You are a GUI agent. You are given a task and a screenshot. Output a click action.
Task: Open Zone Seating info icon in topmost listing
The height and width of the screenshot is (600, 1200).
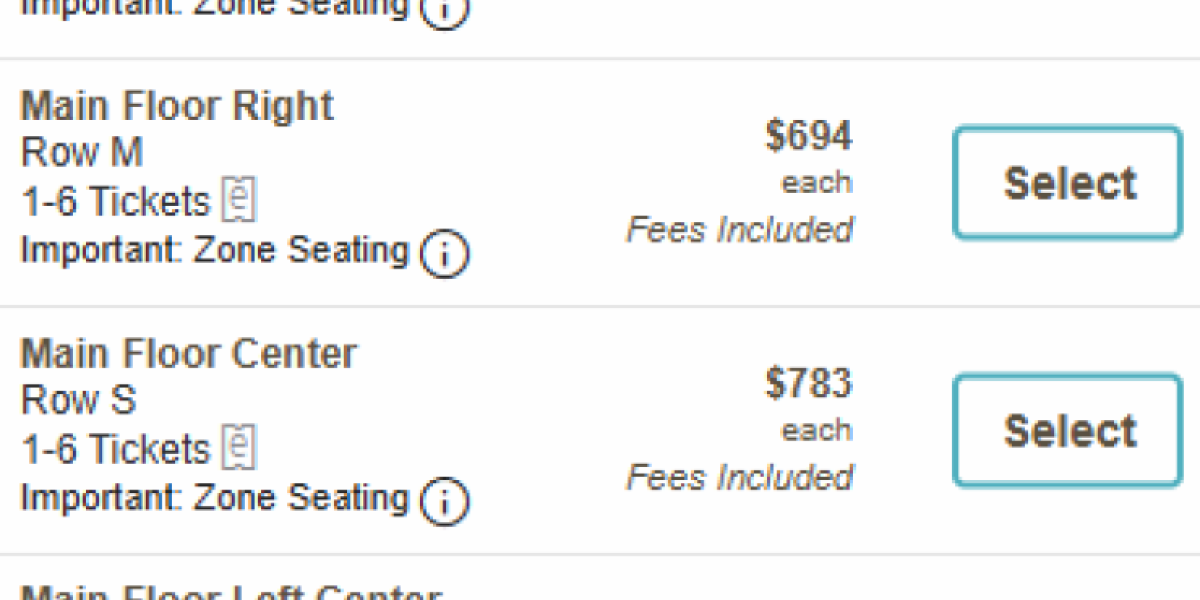click(445, 10)
